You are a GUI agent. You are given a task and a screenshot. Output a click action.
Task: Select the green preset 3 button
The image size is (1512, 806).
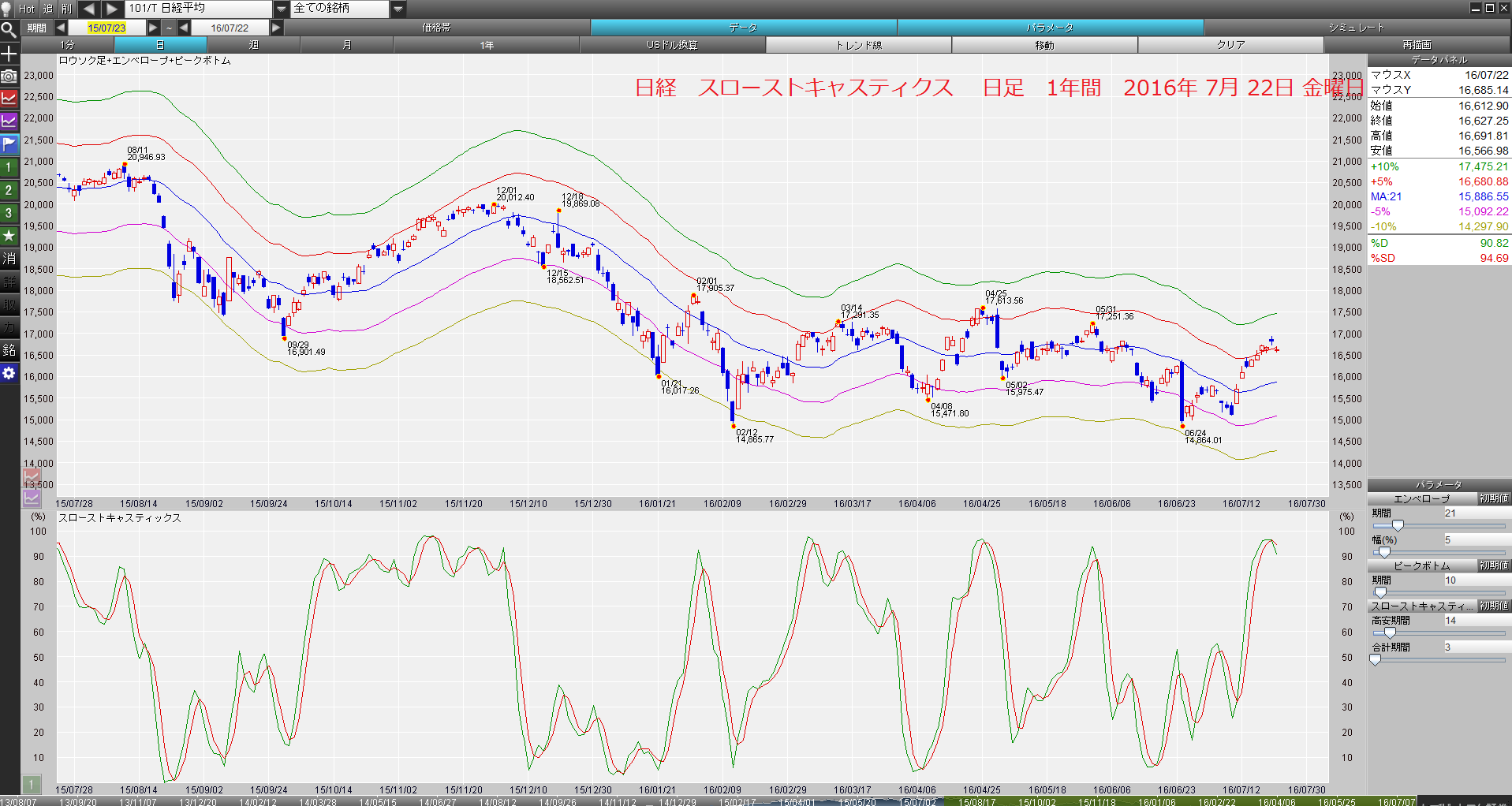pyautogui.click(x=9, y=213)
